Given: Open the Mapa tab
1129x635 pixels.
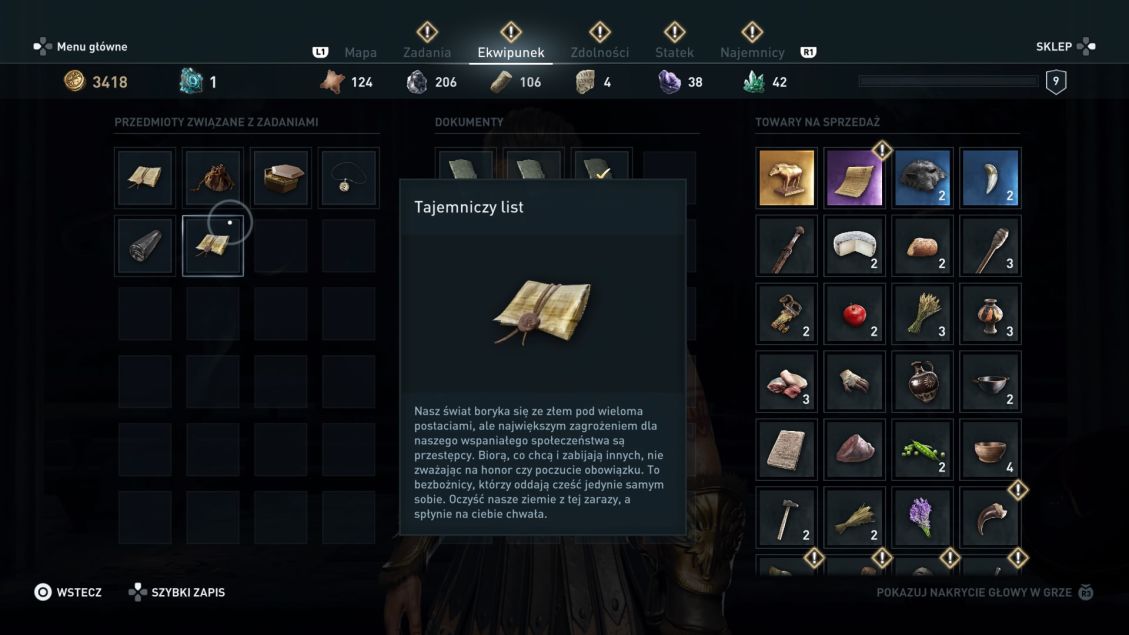Looking at the screenshot, I should pos(360,53).
